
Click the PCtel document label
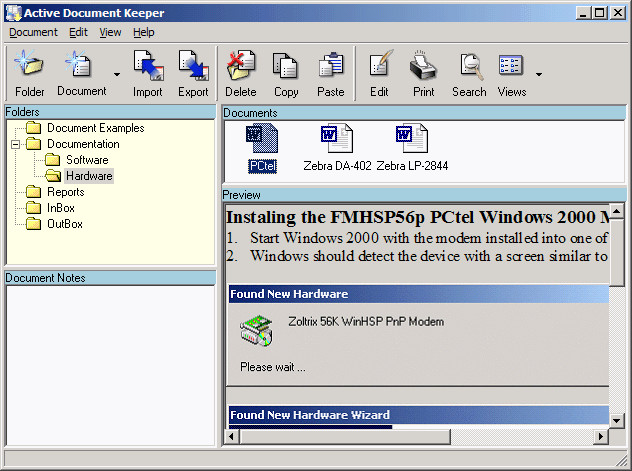pos(262,166)
